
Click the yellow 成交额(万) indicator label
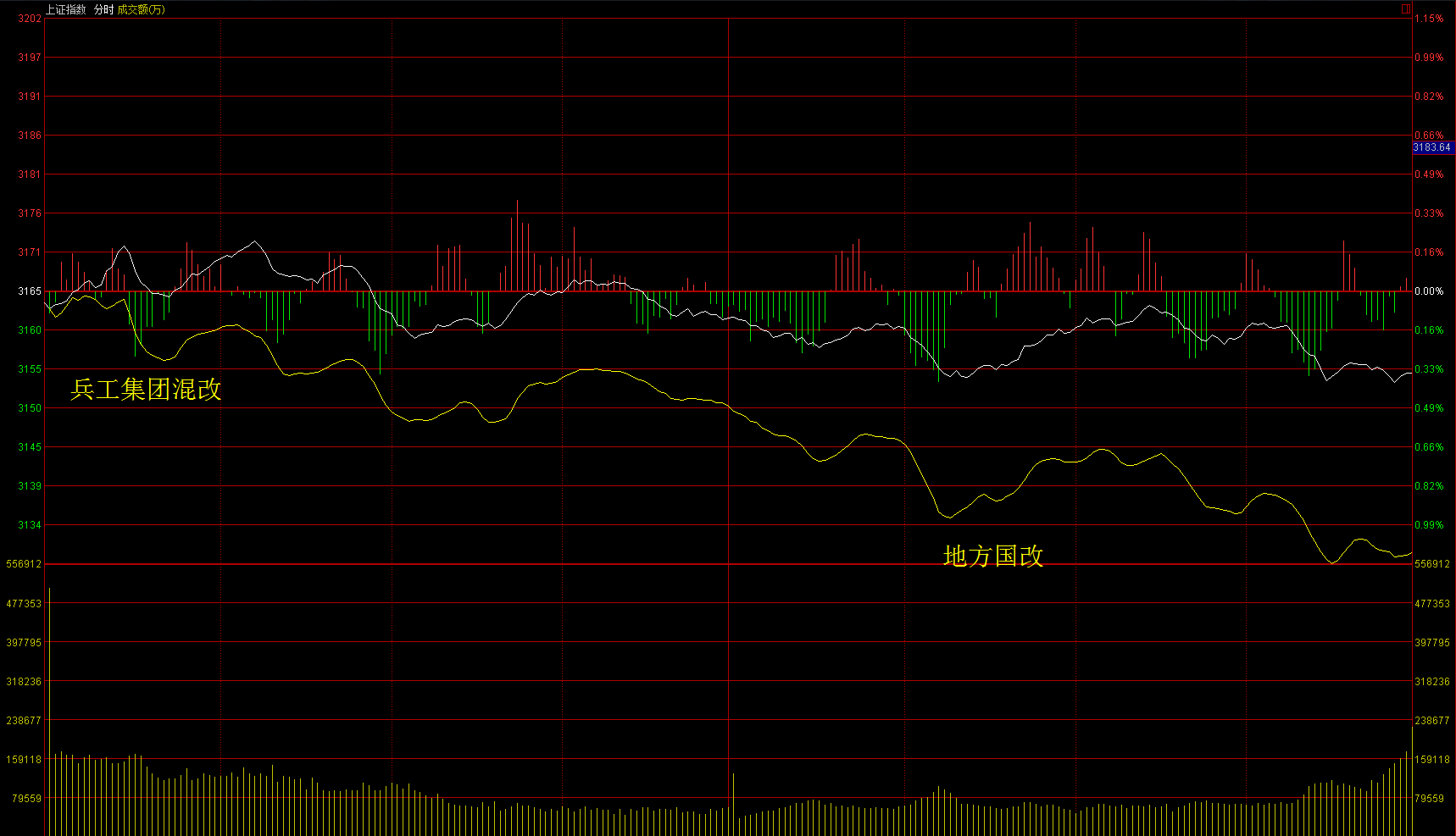(x=141, y=9)
